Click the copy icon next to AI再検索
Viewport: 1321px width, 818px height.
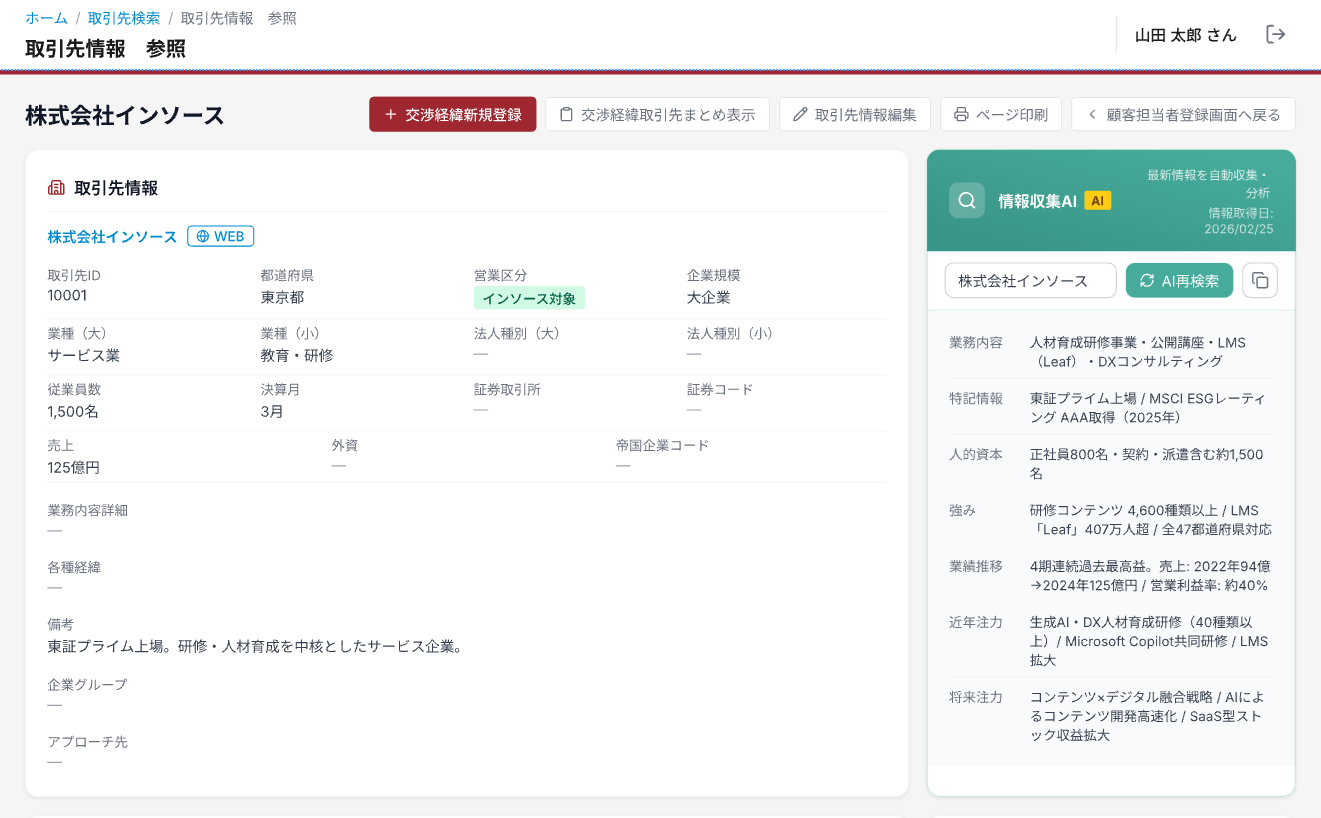1259,281
